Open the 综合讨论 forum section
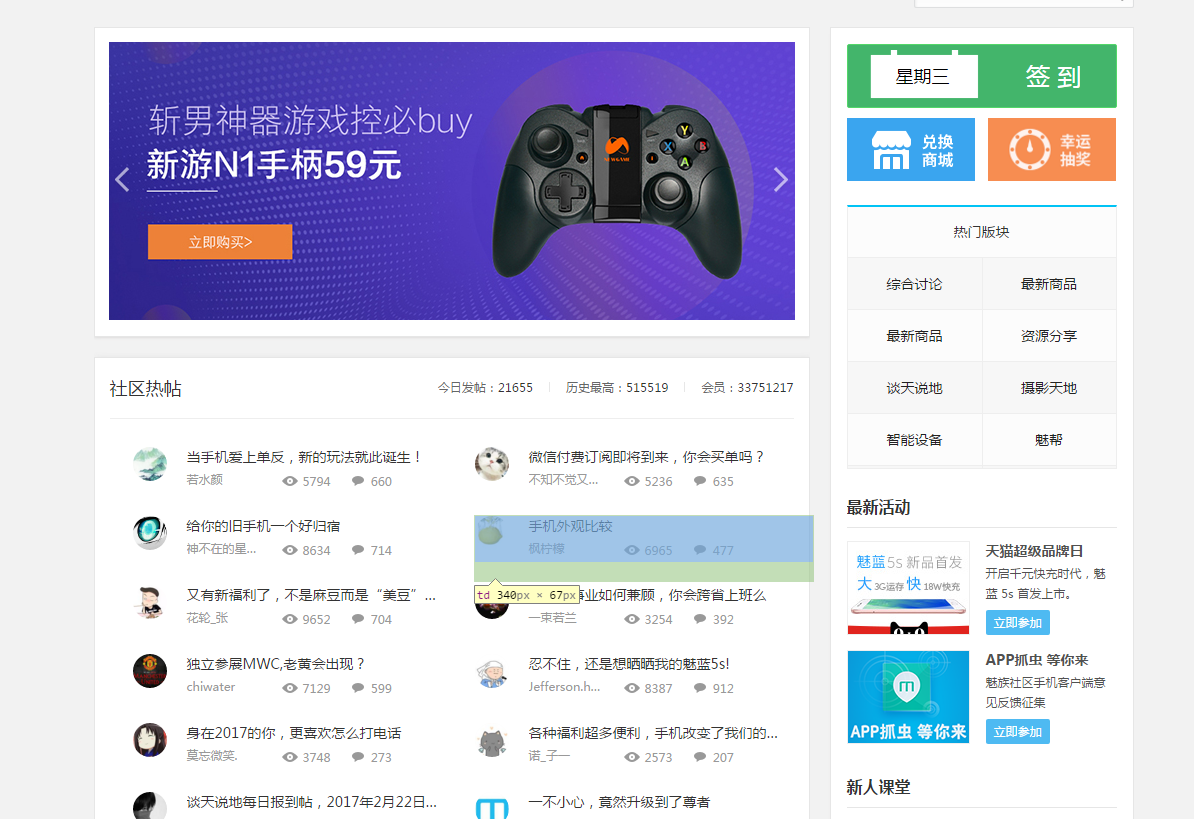Viewport: 1194px width, 819px height. (914, 284)
